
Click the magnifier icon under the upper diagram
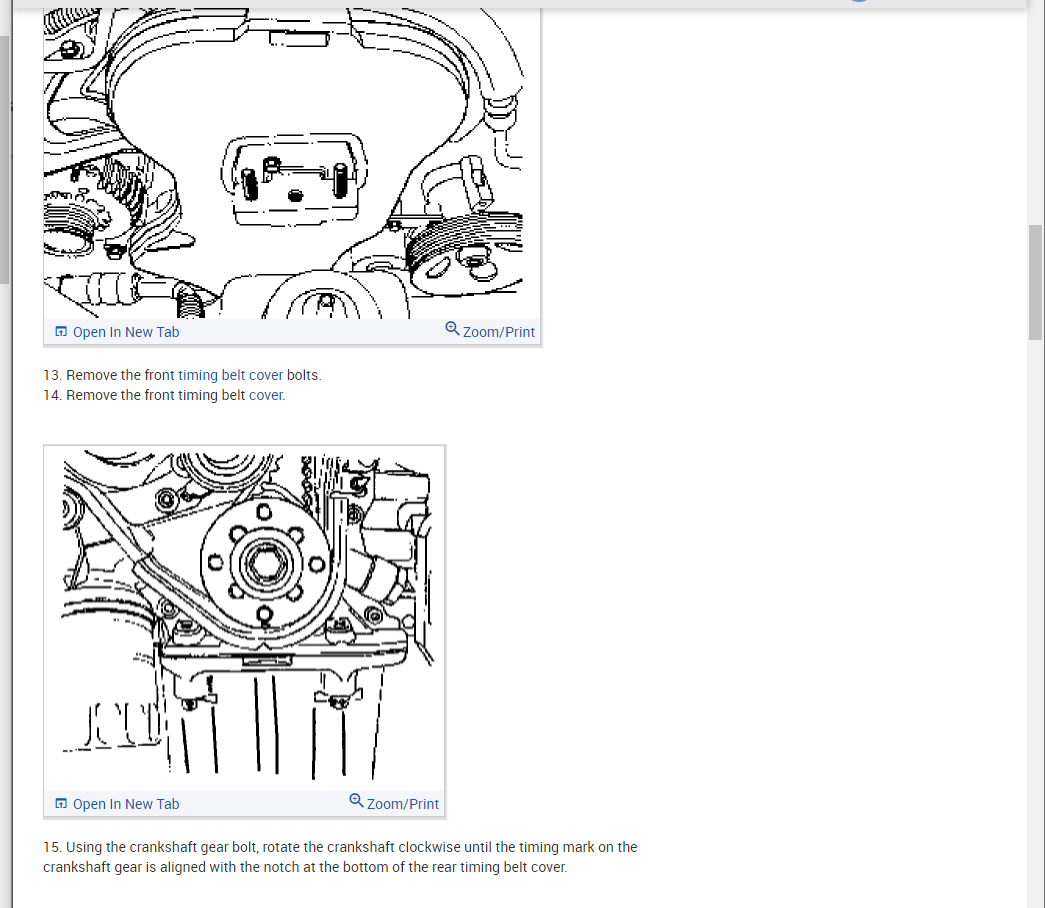(452, 329)
